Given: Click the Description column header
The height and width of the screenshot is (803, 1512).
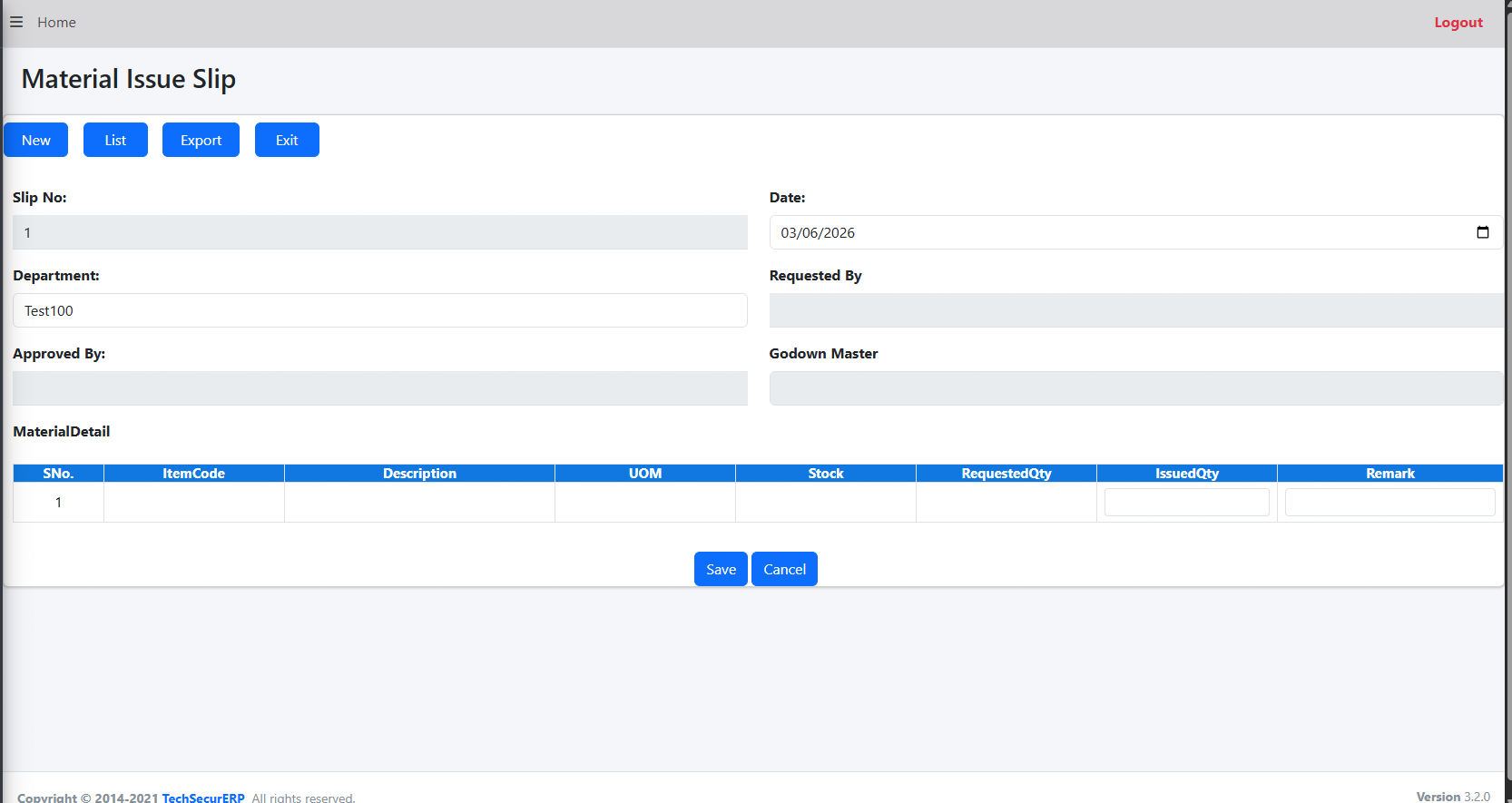Looking at the screenshot, I should (419, 473).
